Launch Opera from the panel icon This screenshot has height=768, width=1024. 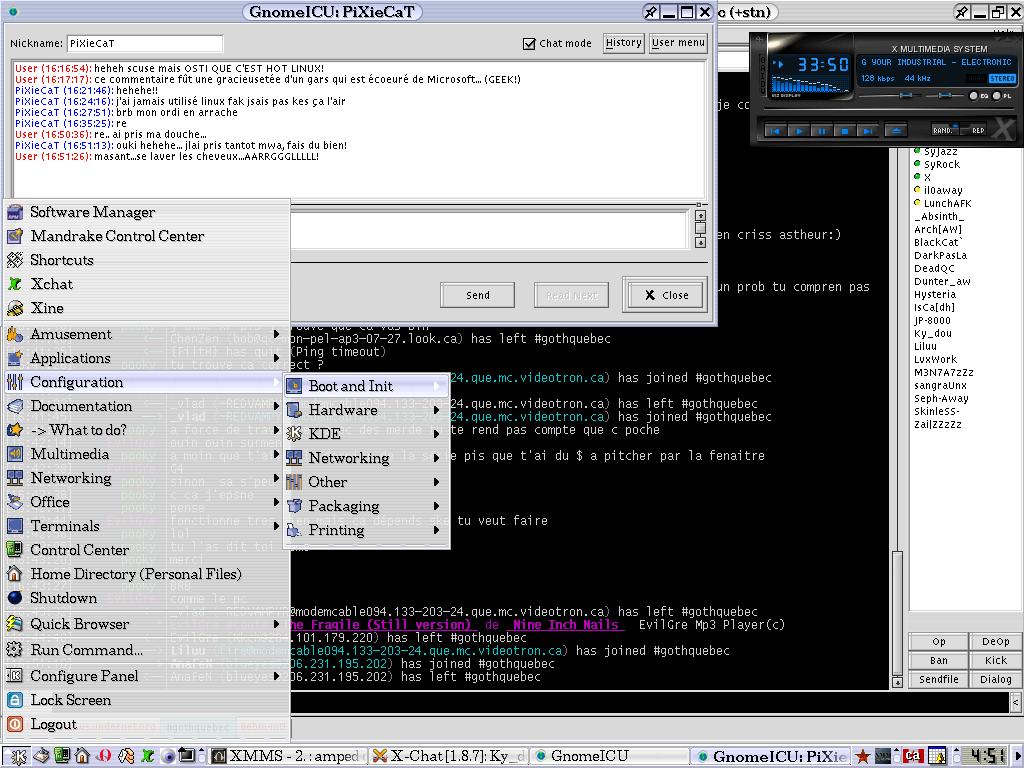[104, 756]
